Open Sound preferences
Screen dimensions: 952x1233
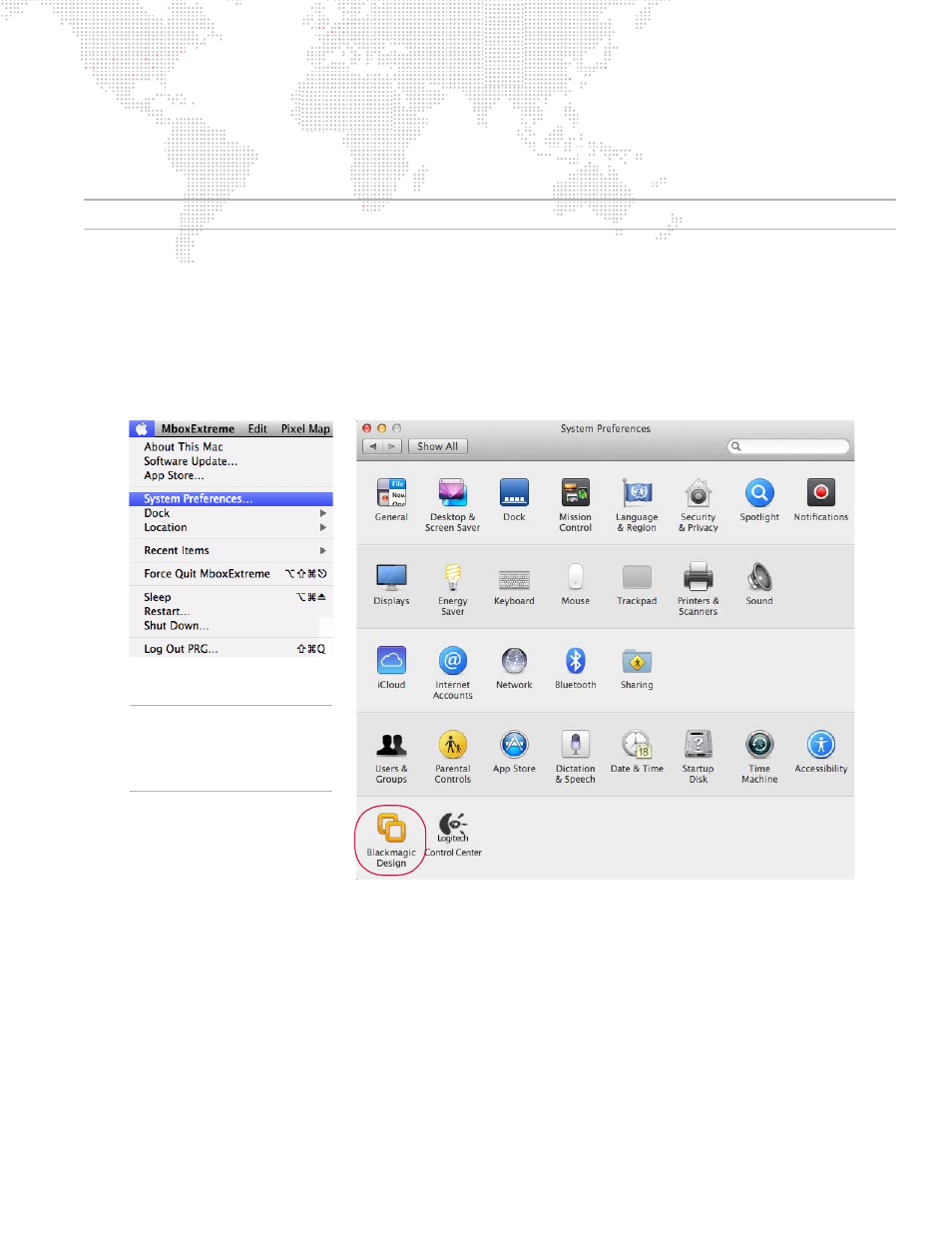(759, 584)
